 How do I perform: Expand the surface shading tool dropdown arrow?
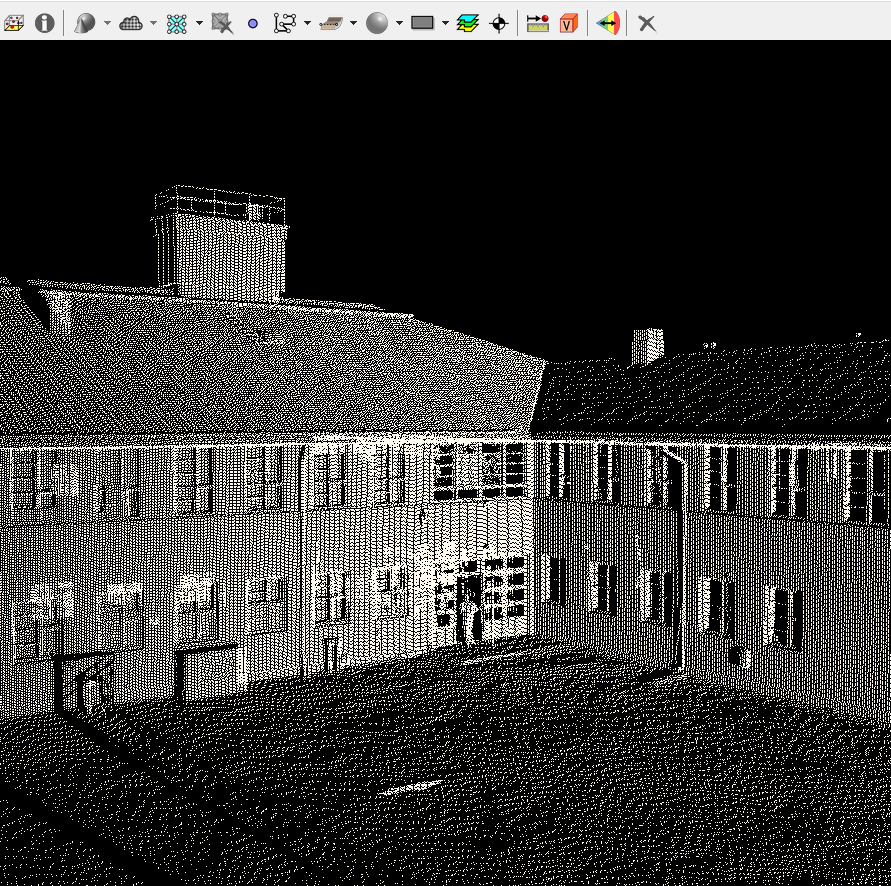(x=106, y=23)
